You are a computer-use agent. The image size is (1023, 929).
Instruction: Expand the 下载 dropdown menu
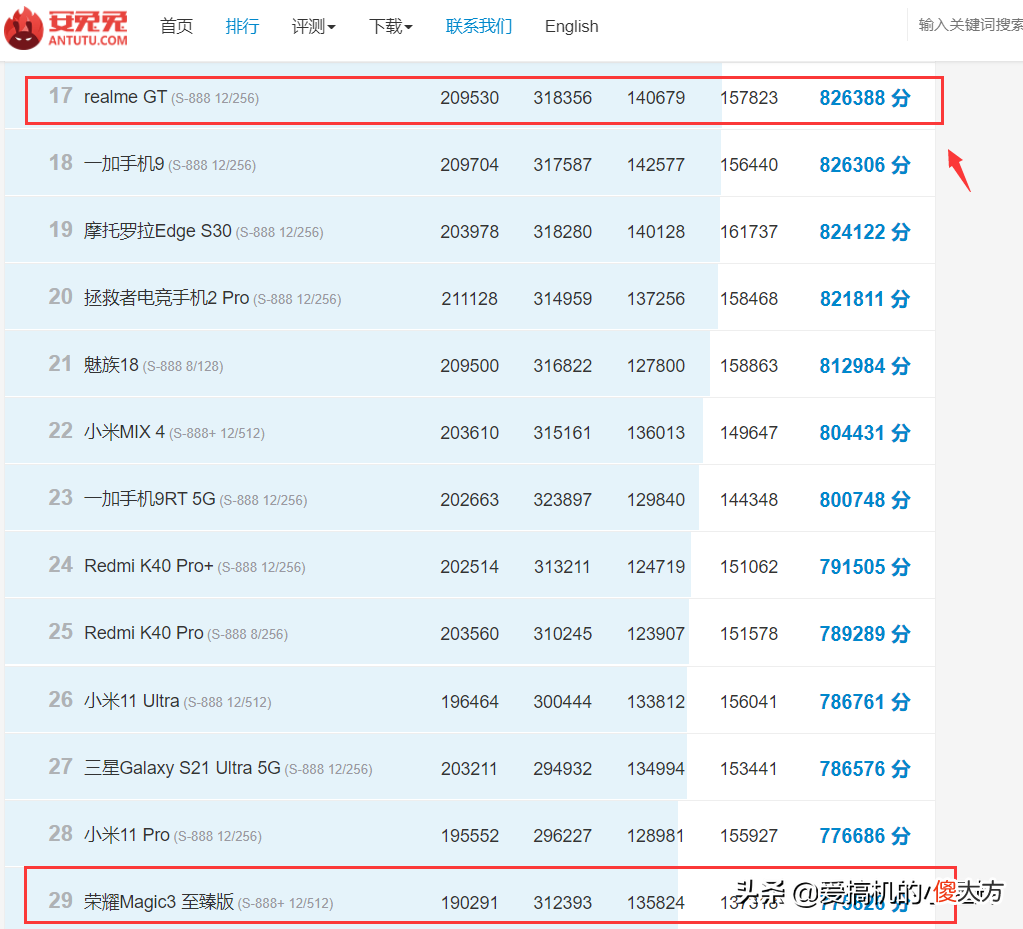click(x=391, y=26)
